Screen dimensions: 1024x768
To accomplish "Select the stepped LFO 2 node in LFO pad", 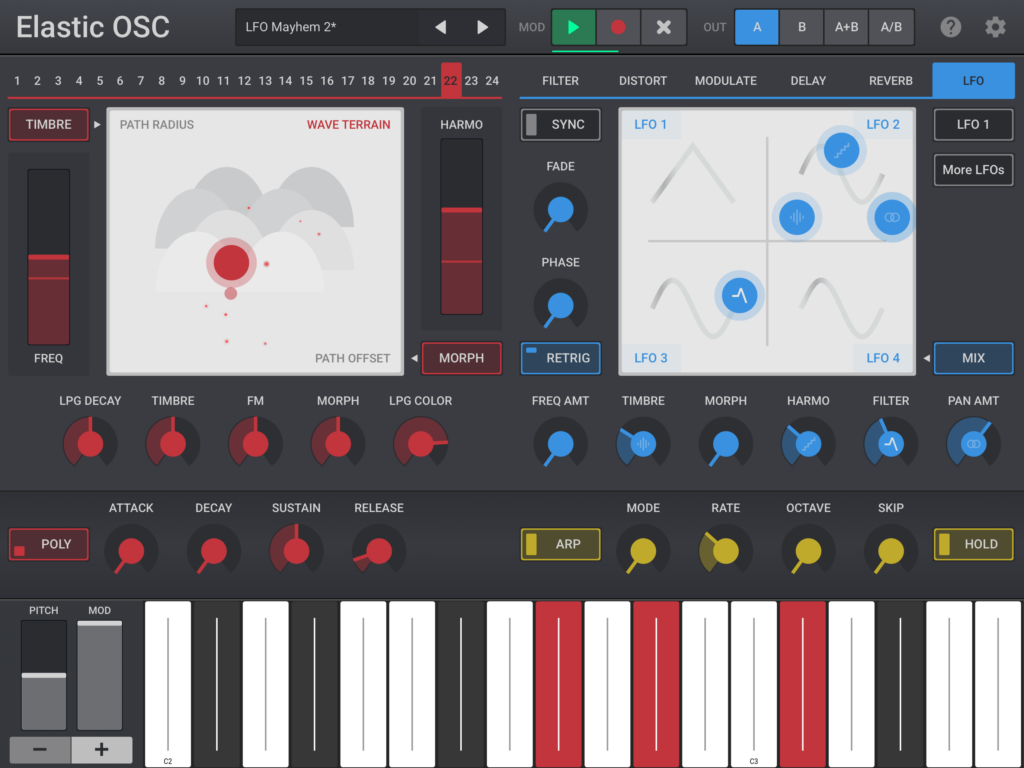I will point(841,150).
